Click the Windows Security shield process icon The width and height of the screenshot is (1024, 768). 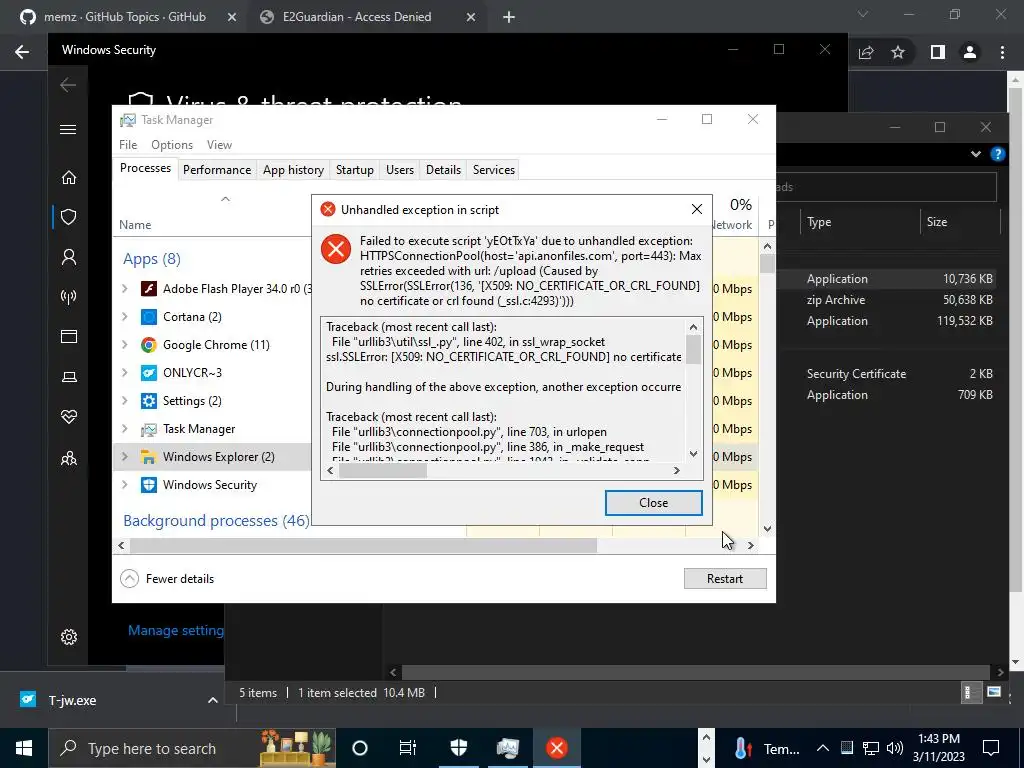(149, 485)
